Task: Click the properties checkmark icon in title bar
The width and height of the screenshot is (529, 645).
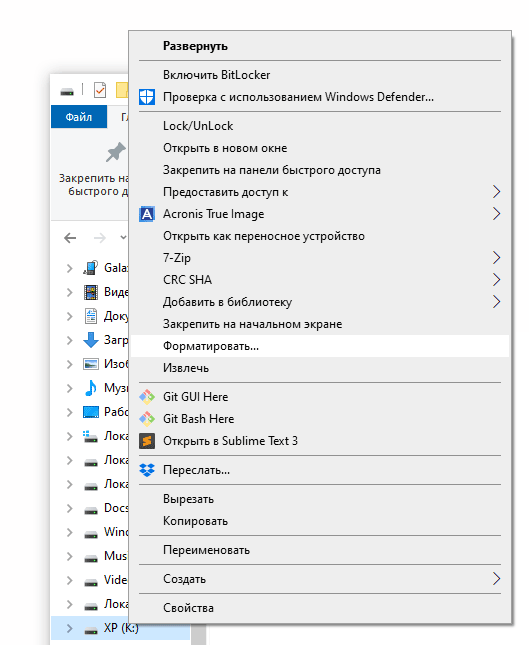Action: (x=100, y=90)
